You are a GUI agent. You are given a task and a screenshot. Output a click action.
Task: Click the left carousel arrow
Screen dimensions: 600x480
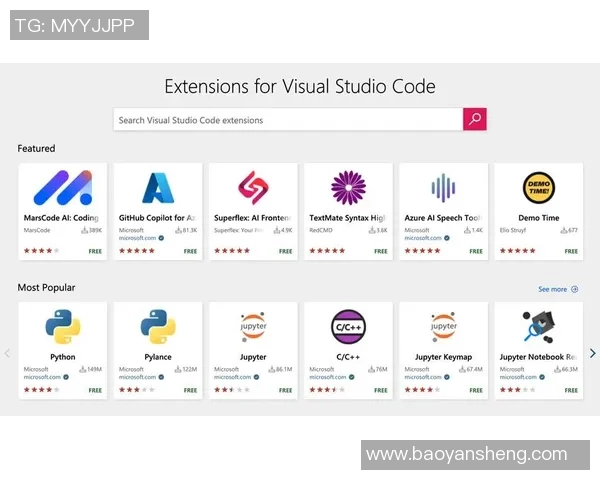8,353
